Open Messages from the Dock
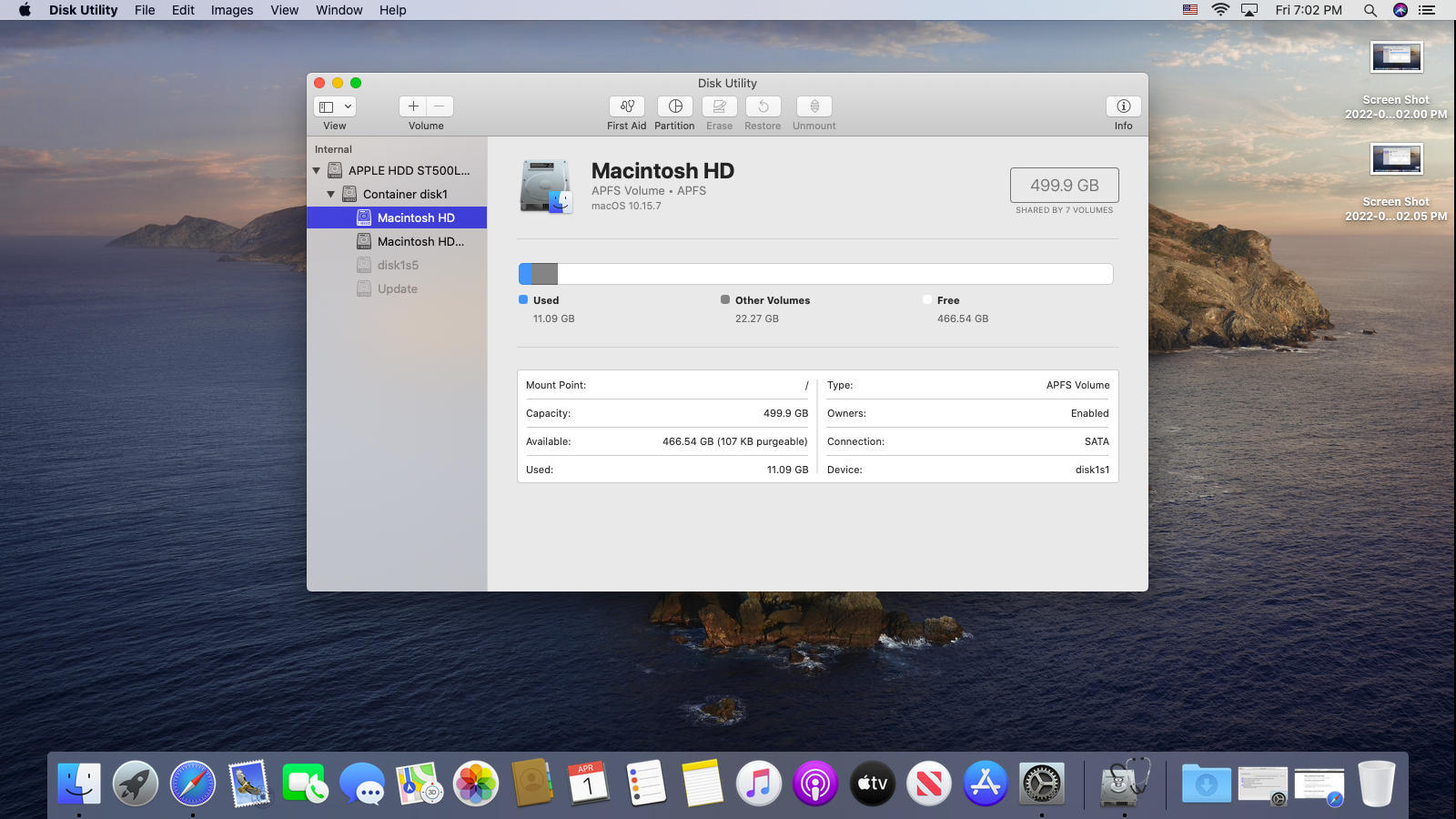Screen dimensions: 1456x819 pyautogui.click(x=362, y=783)
